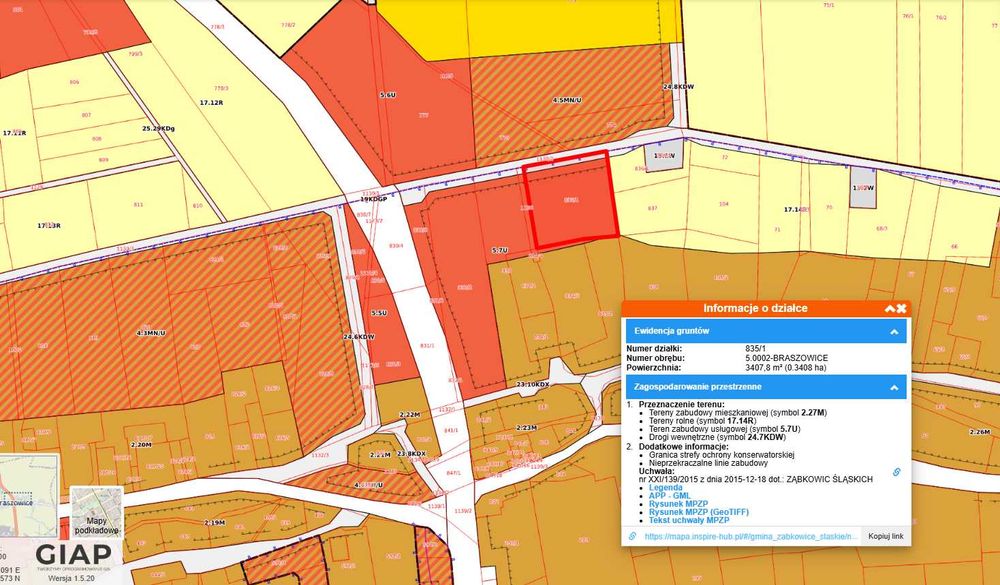Viewport: 1000px width, 585px height.
Task: Click the Drogi wewnętrzne (symbol 24.7KDW) entry
Action: click(x=717, y=438)
